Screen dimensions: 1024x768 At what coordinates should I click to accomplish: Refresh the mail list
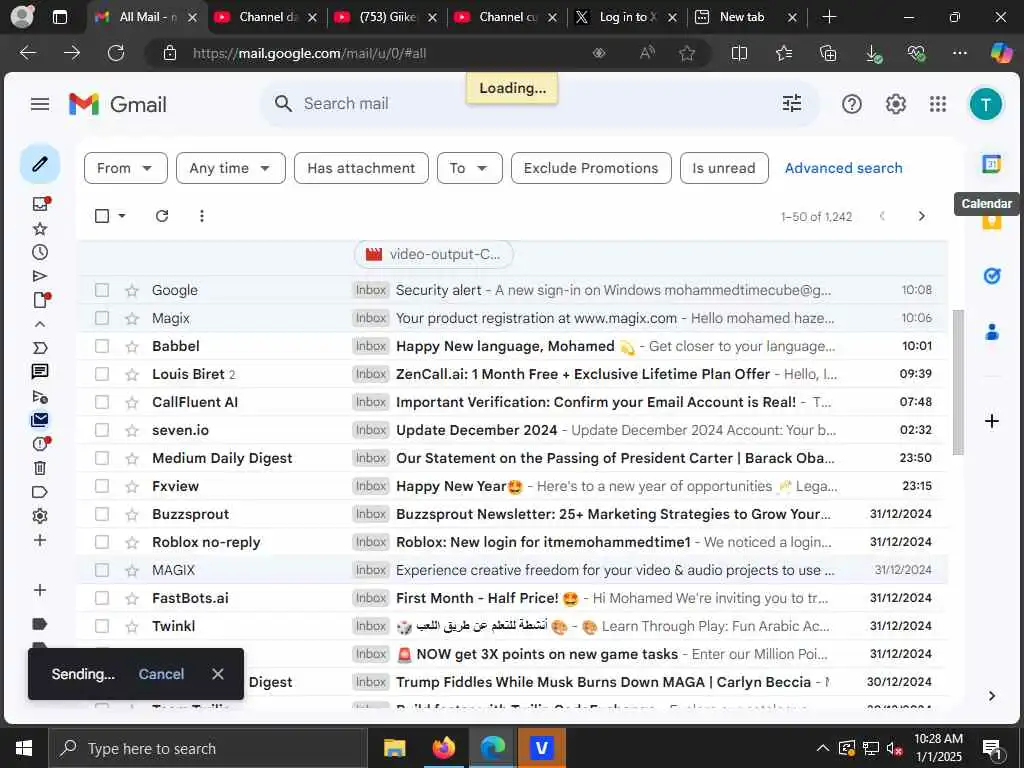coord(162,216)
